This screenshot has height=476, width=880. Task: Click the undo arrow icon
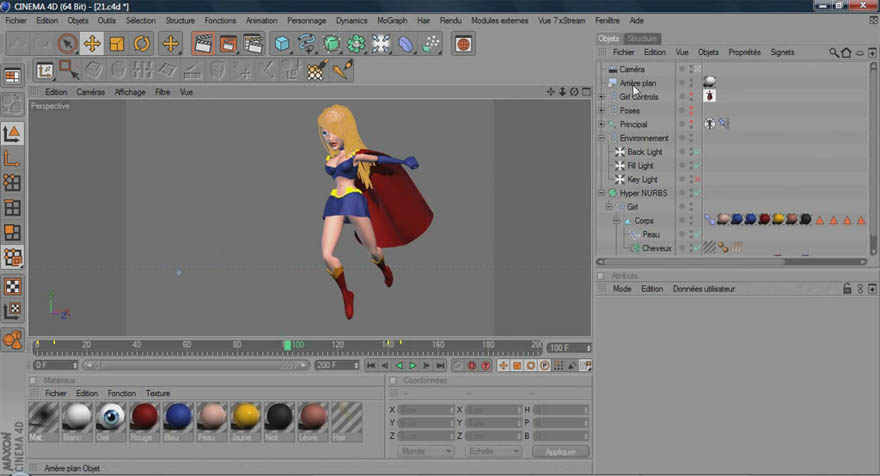tap(17, 44)
